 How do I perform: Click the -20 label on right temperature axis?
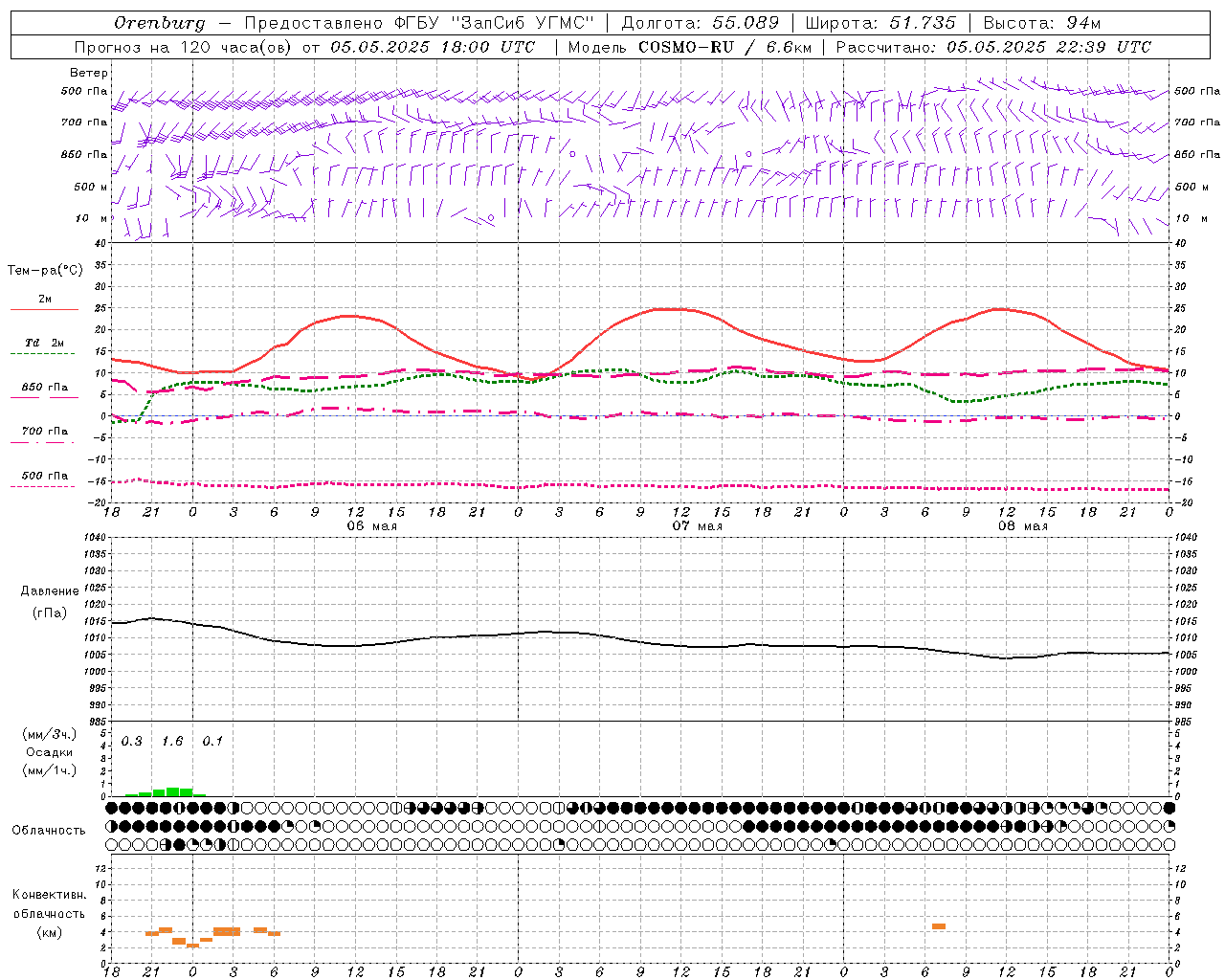1183,502
